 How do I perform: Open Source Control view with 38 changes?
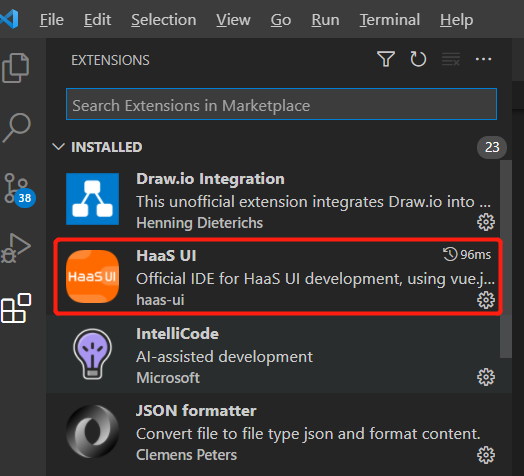[19, 190]
